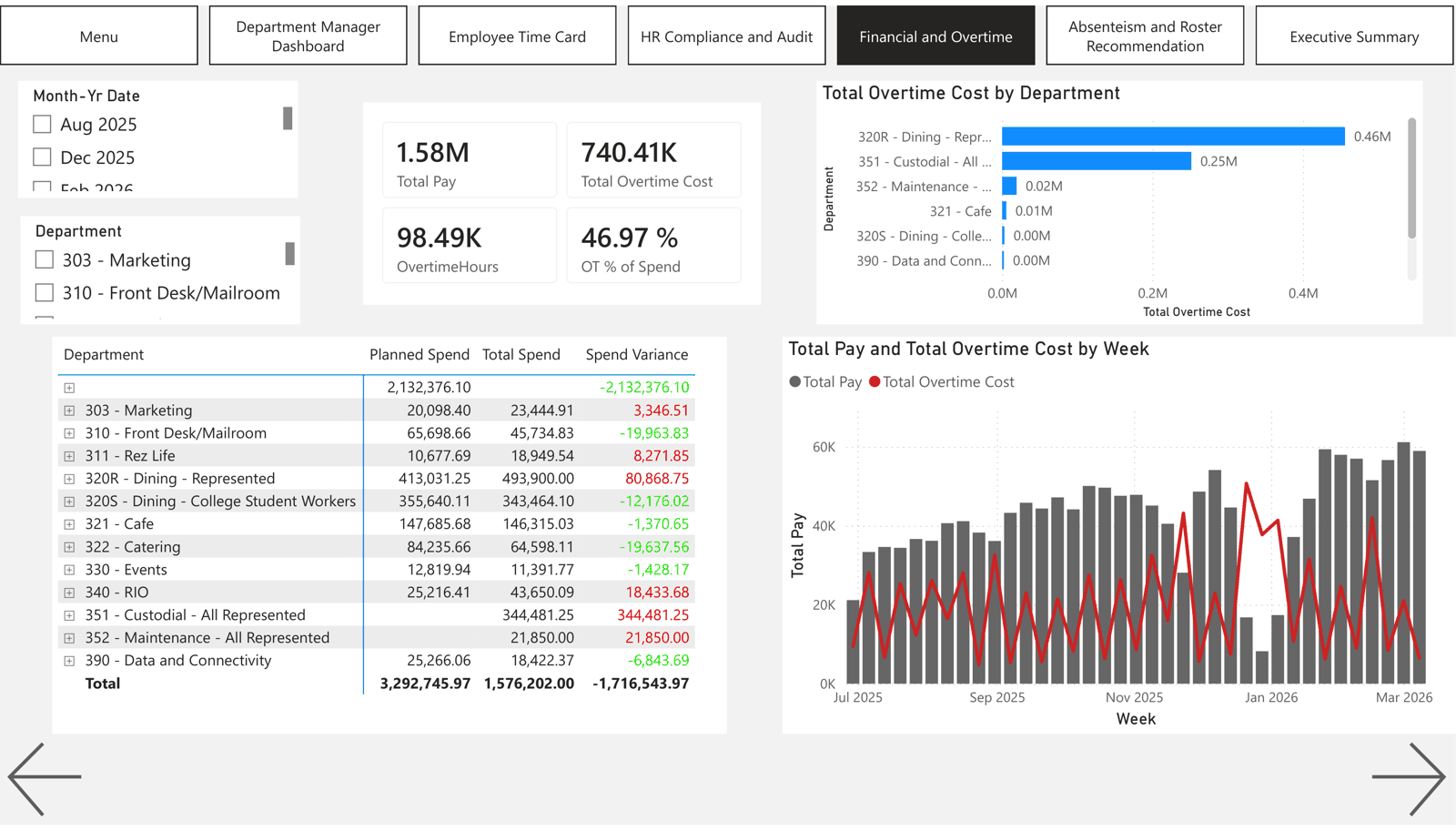Select the 351 Custodial overtime bar
Viewport: 1456px width, 831px height.
tap(1097, 161)
